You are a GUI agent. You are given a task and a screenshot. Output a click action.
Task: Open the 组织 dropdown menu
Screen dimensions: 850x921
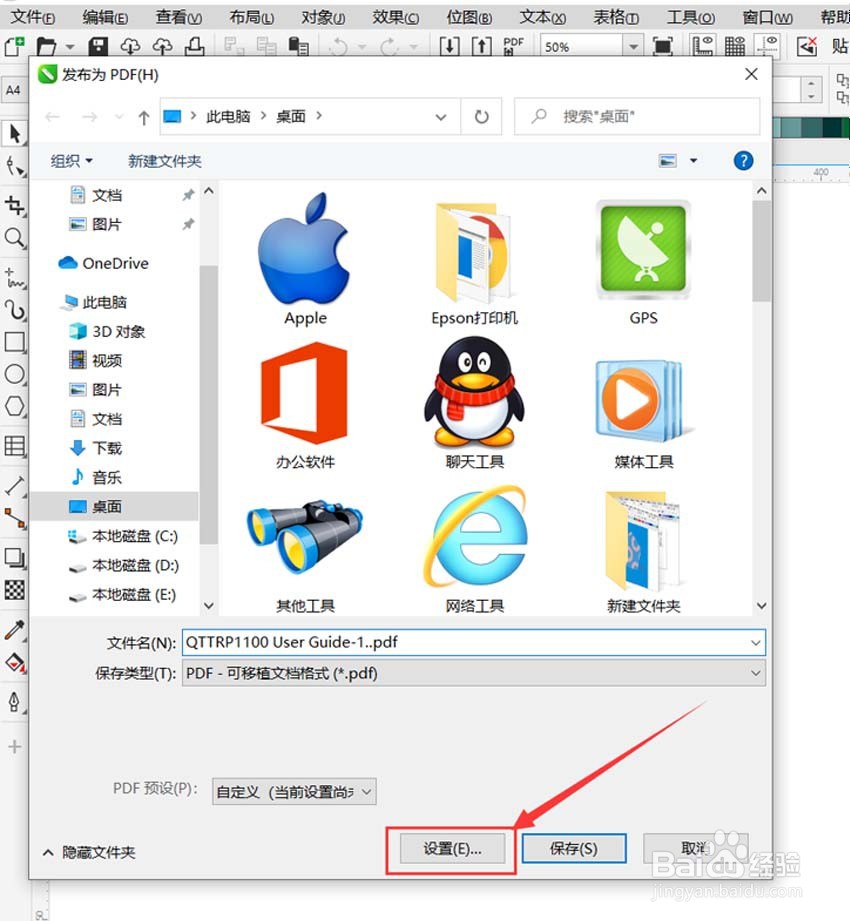tap(71, 160)
